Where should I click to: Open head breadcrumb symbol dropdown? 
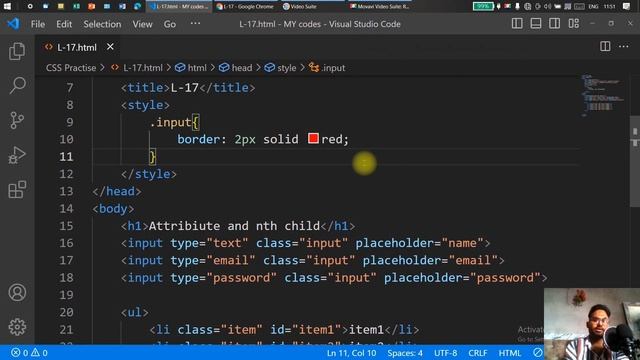[236, 68]
